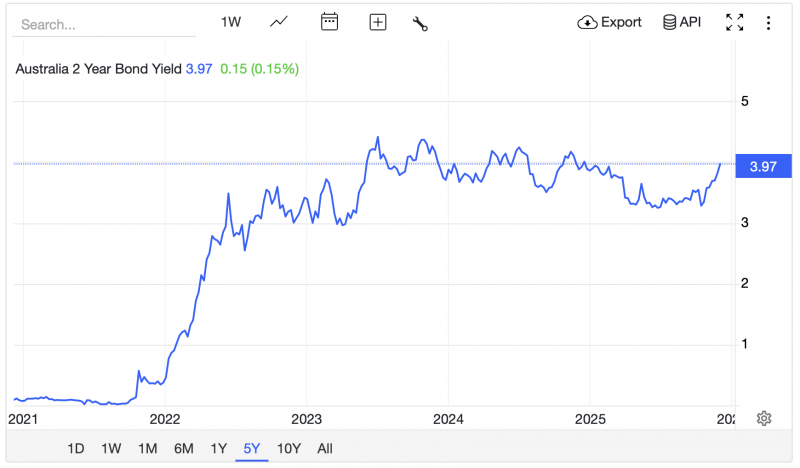Select the 1D time range
Screen dimensions: 800x468
click(75, 449)
